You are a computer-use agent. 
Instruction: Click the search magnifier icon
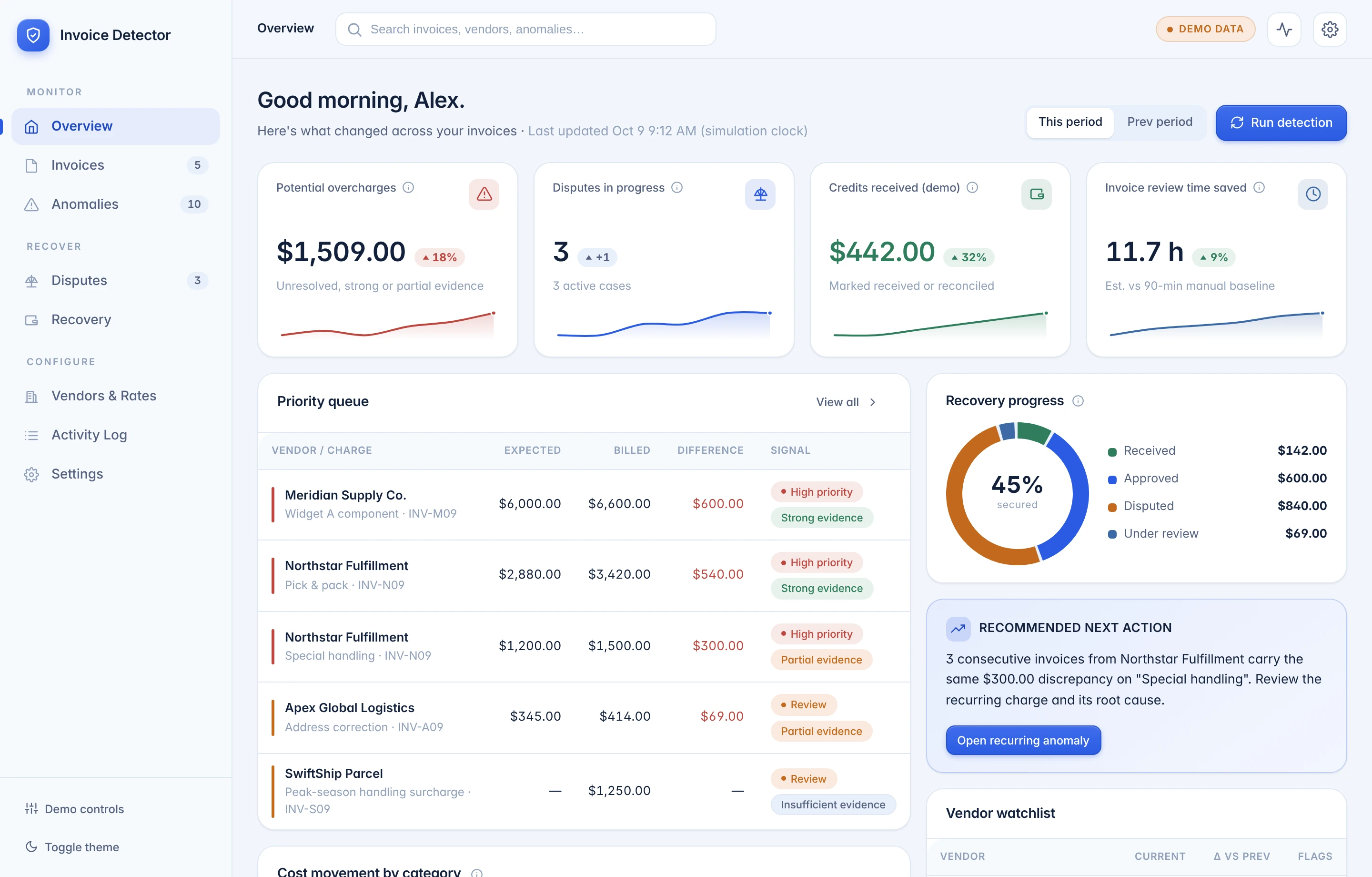(x=354, y=30)
